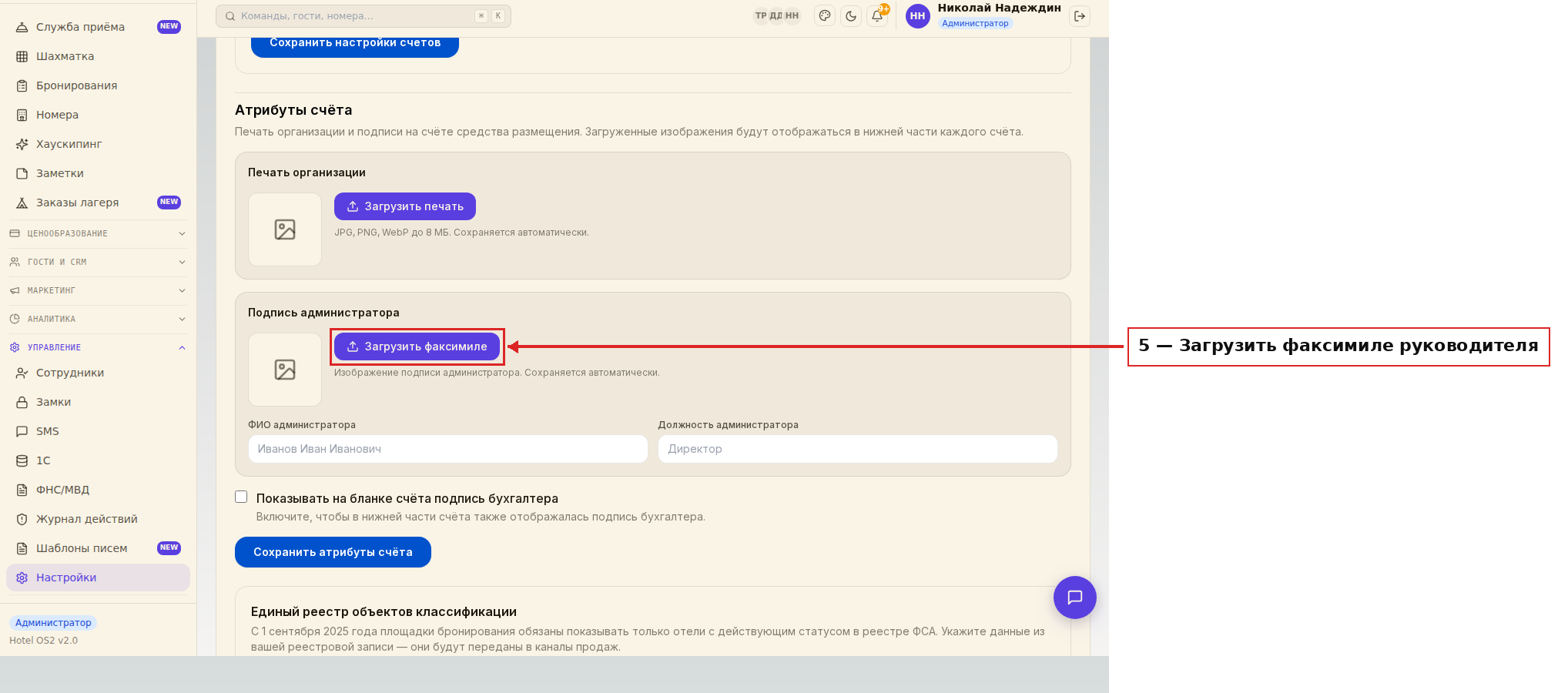Click the Журнал действий shield icon
Image resolution: width=1568 pixels, height=693 pixels.
(22, 519)
